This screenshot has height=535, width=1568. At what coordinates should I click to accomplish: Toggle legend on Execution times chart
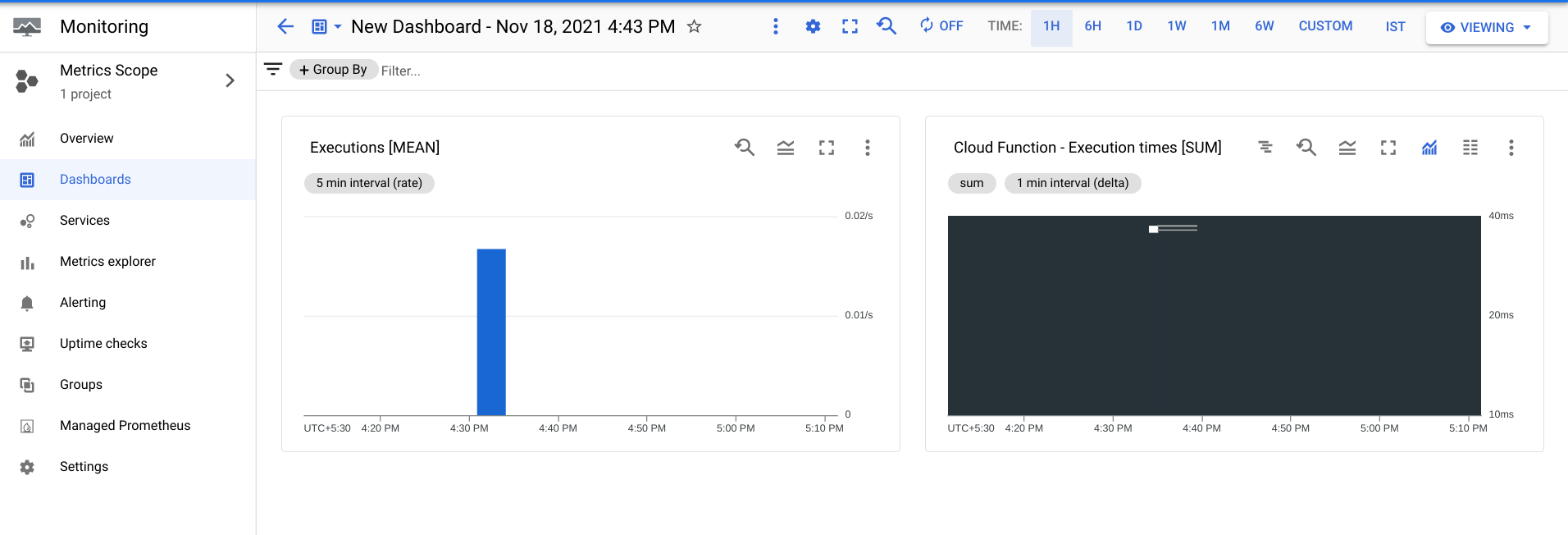click(x=1347, y=148)
